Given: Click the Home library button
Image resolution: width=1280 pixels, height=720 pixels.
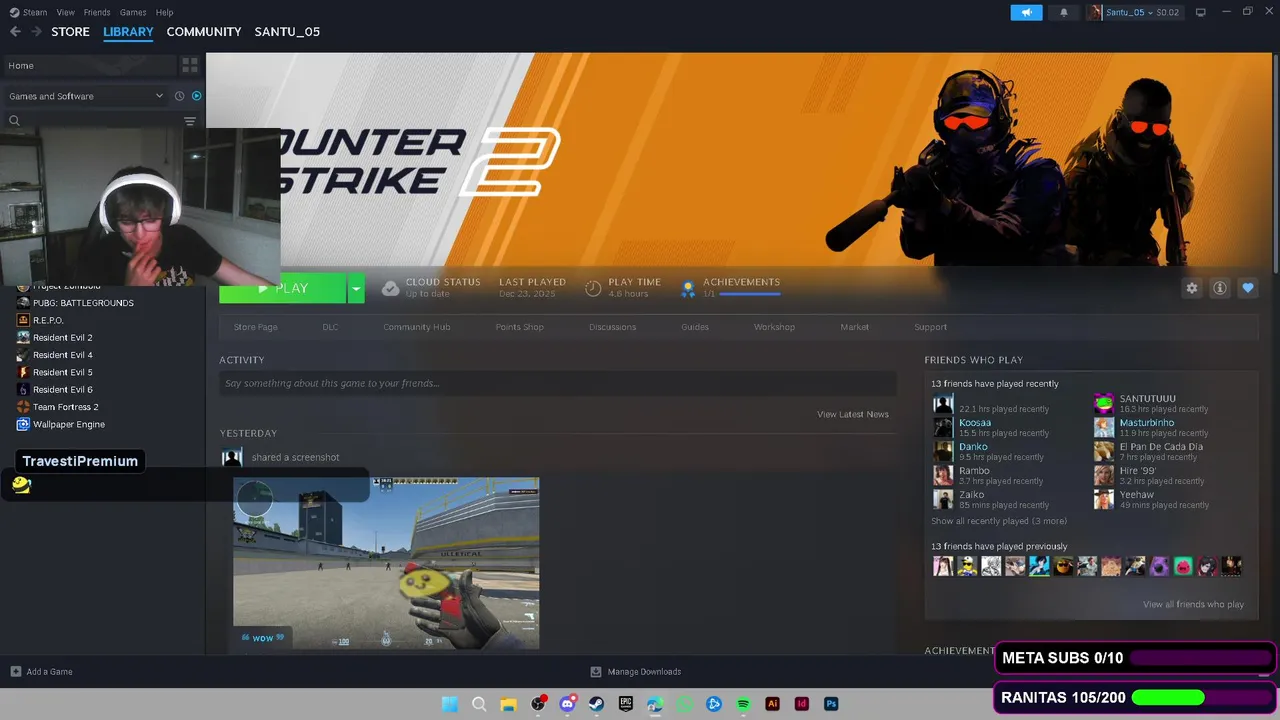Looking at the screenshot, I should (x=88, y=66).
